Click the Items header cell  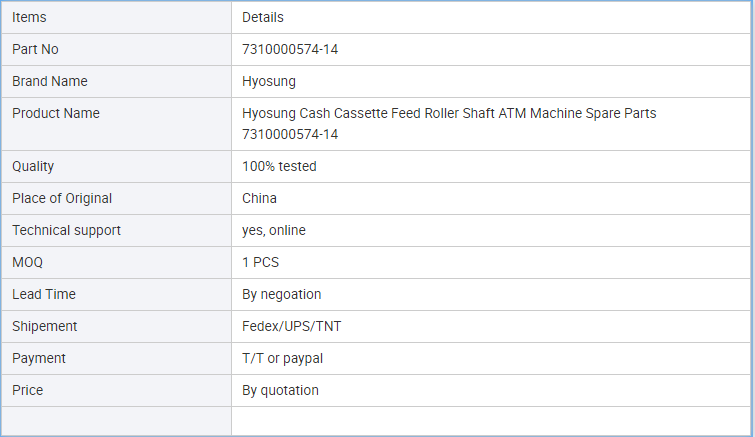pos(116,17)
